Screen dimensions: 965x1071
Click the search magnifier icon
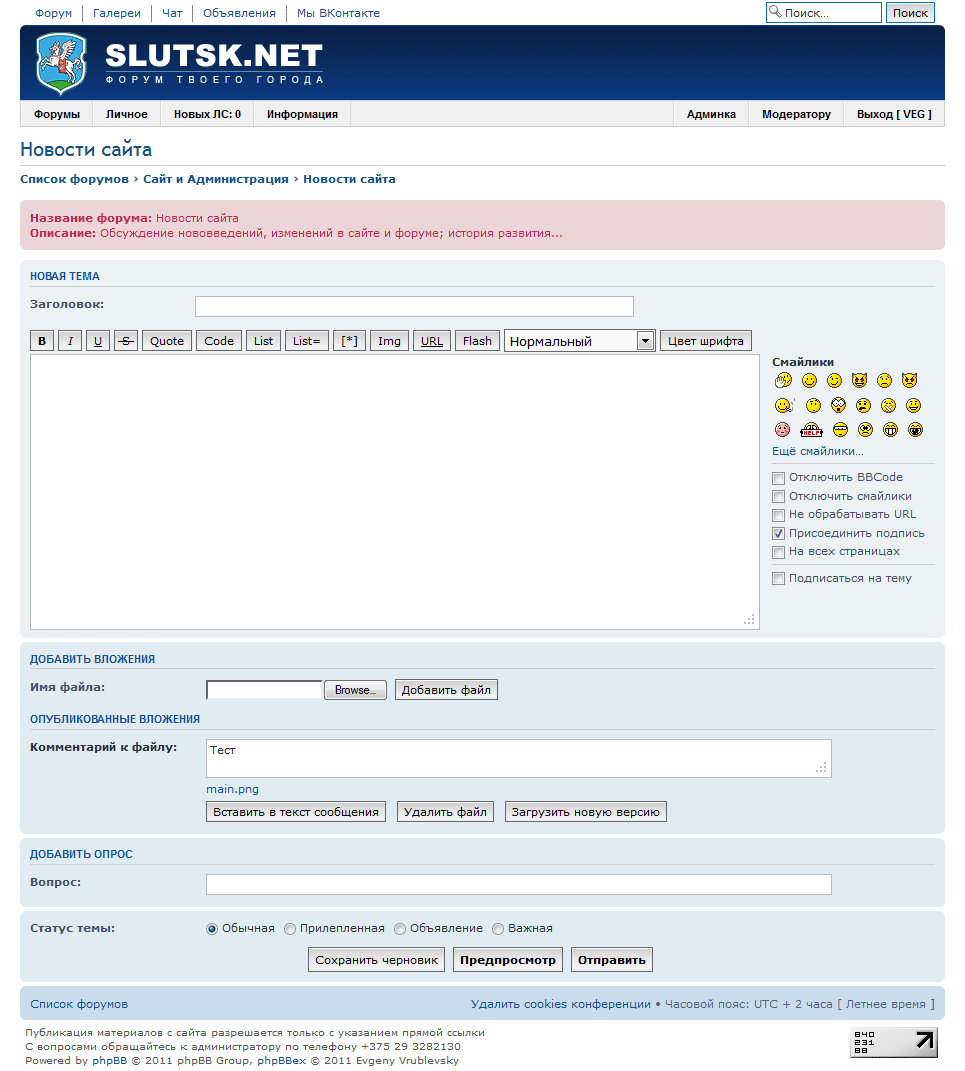click(775, 12)
